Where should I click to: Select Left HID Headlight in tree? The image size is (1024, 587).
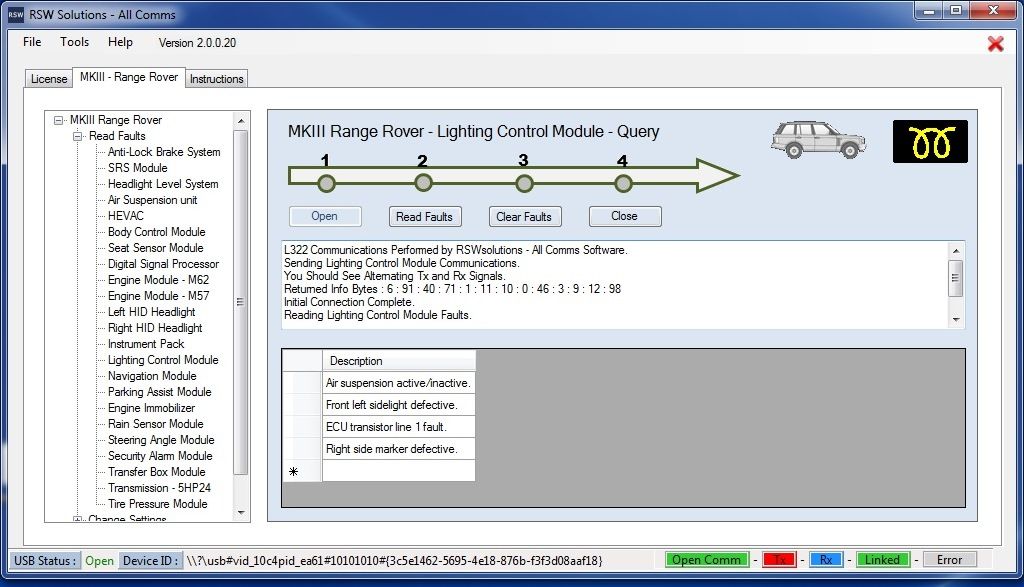pos(152,312)
